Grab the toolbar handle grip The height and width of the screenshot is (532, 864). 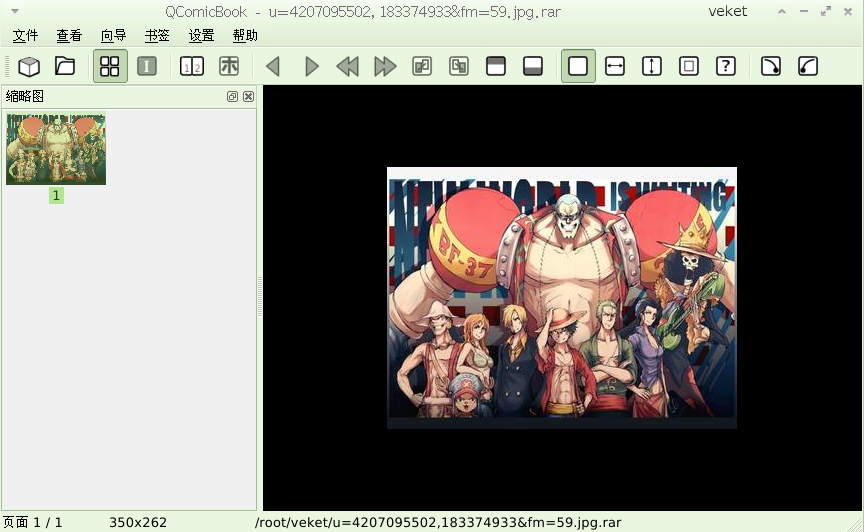7,67
